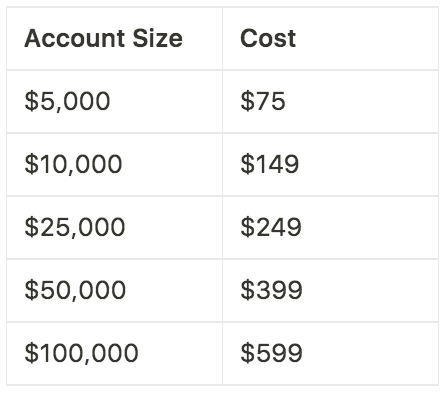Image resolution: width=448 pixels, height=398 pixels.
Task: Click the dollar sign in $599
Action: (248, 353)
